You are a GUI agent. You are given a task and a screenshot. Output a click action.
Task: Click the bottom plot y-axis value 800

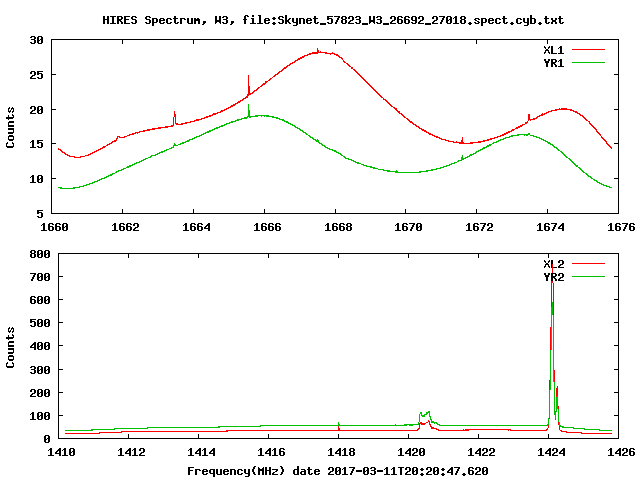coord(40,254)
